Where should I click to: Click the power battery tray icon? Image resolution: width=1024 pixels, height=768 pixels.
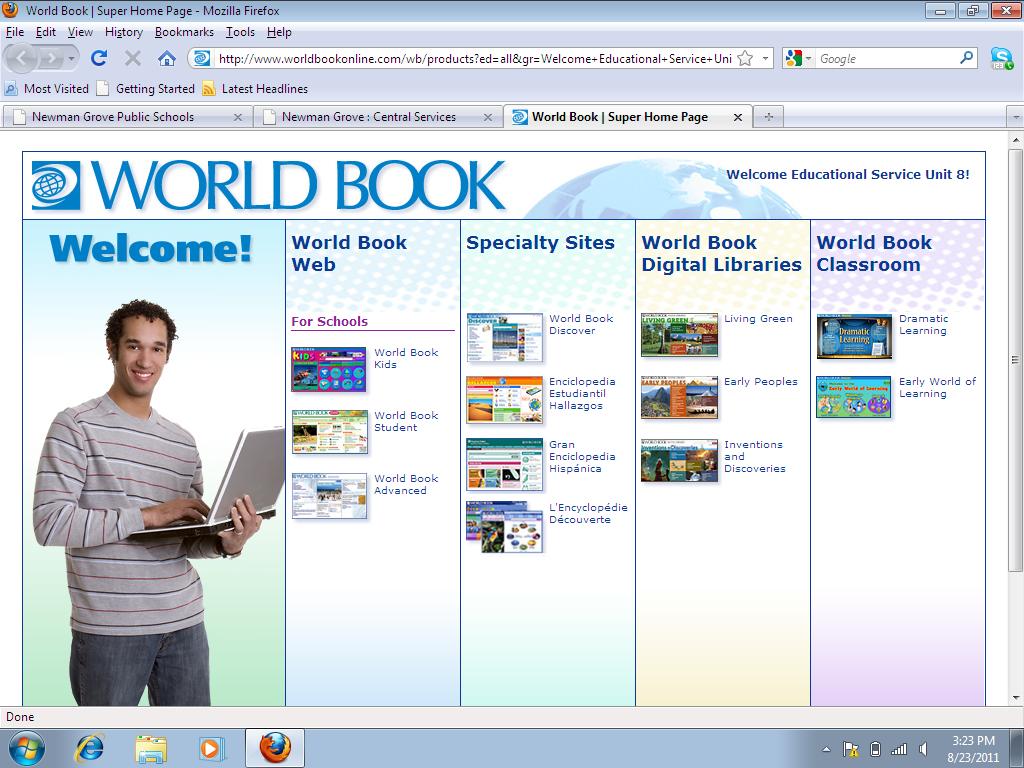tap(876, 749)
